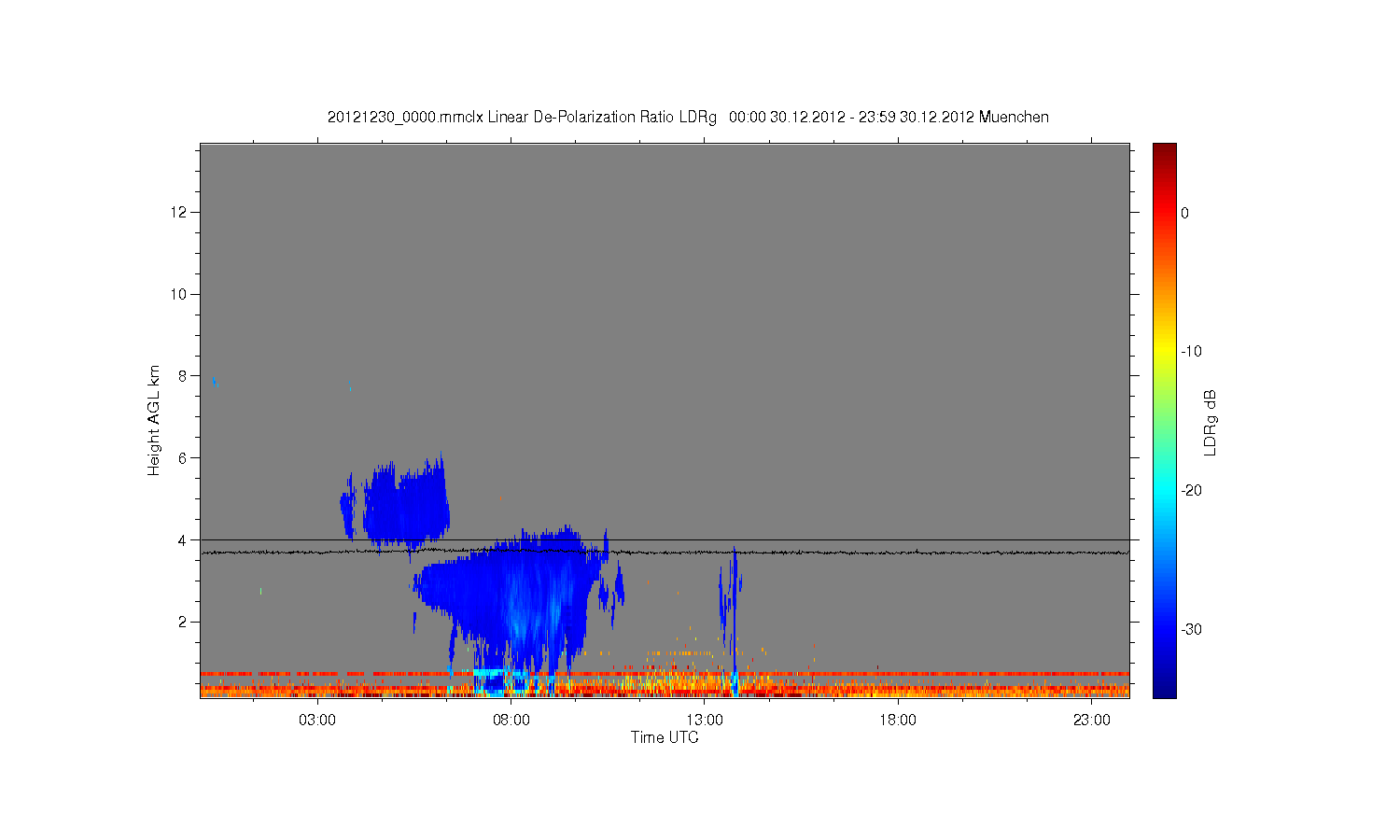
Task: Click the colorbar value -10
Action: 1191,352
